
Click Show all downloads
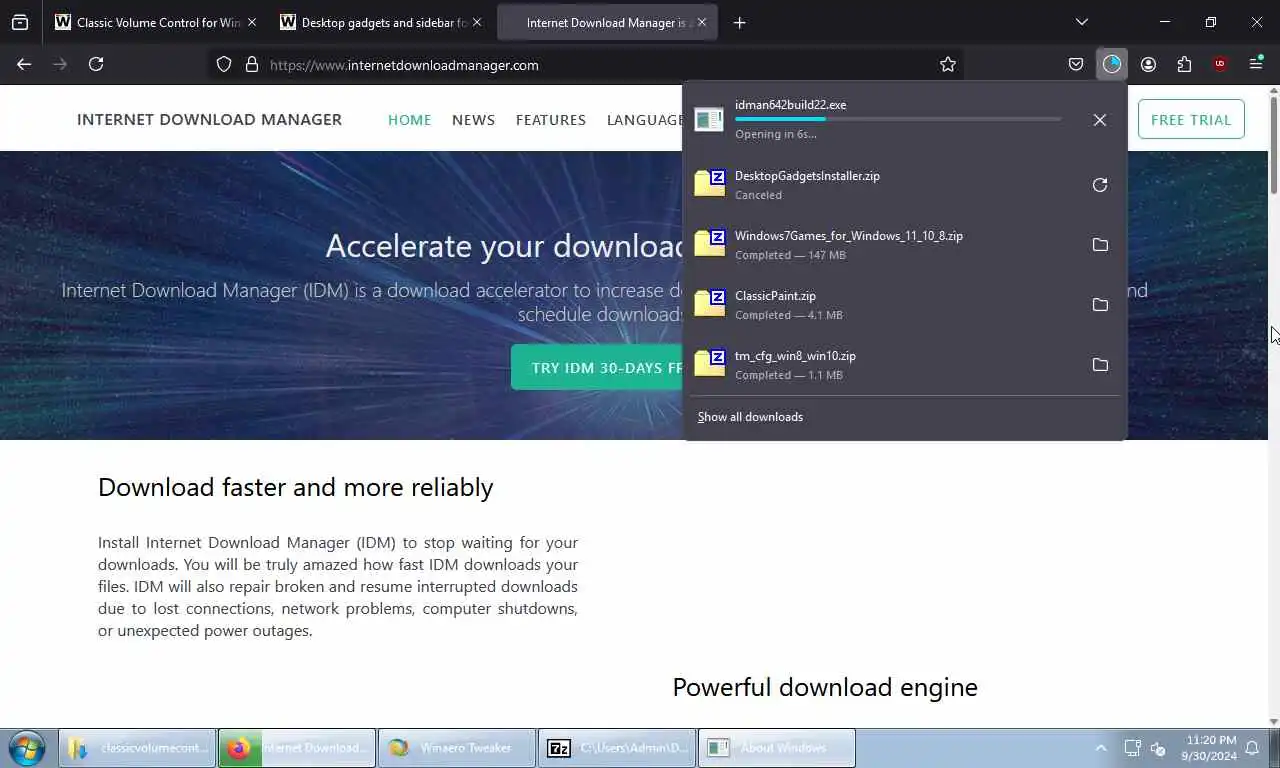point(750,417)
